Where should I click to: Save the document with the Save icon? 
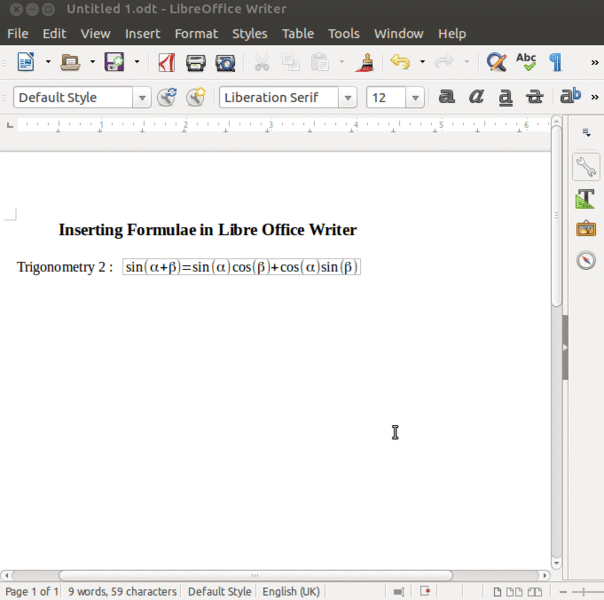114,62
